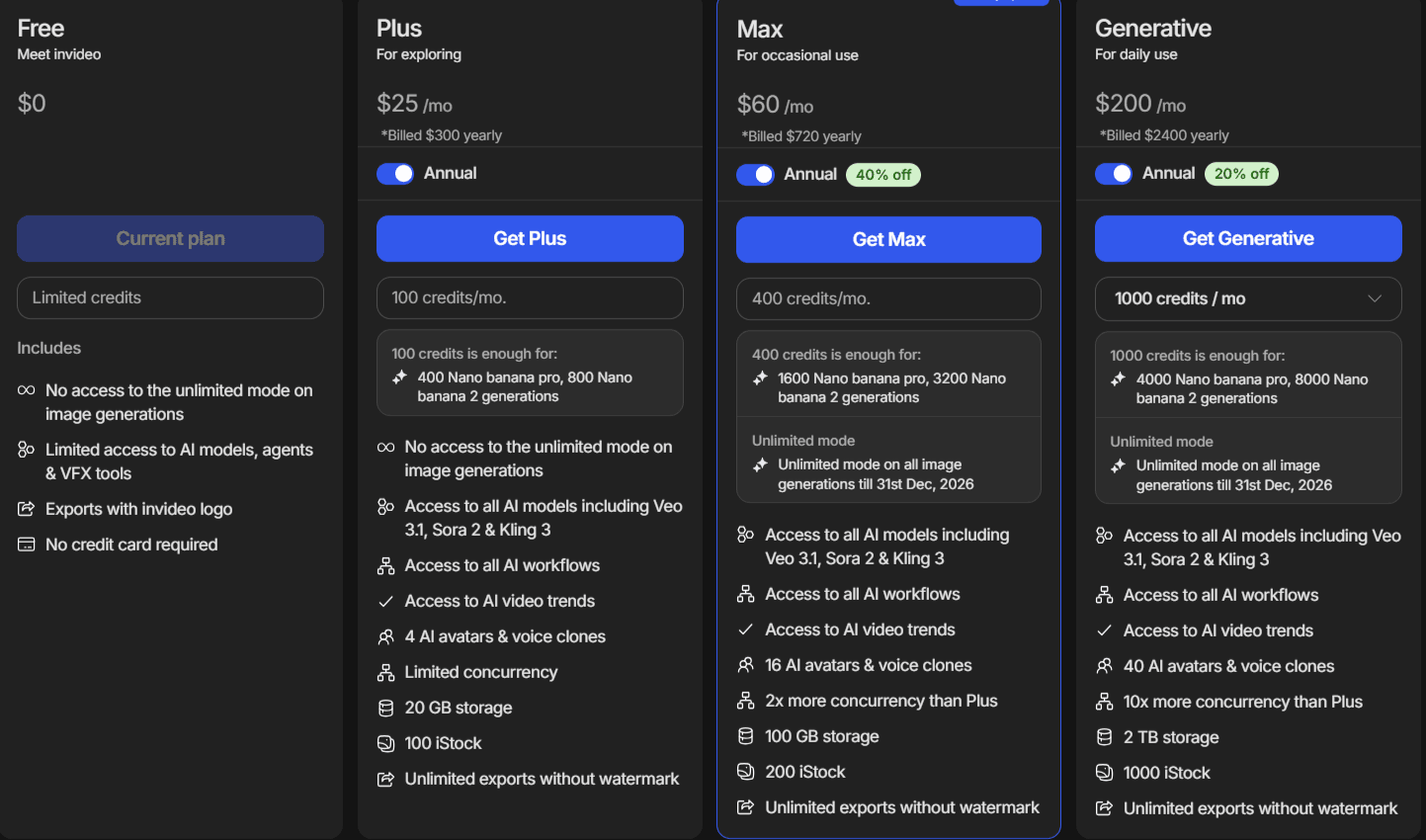This screenshot has height=840, width=1426.
Task: Click the Current plan button on Free
Action: tap(170, 239)
